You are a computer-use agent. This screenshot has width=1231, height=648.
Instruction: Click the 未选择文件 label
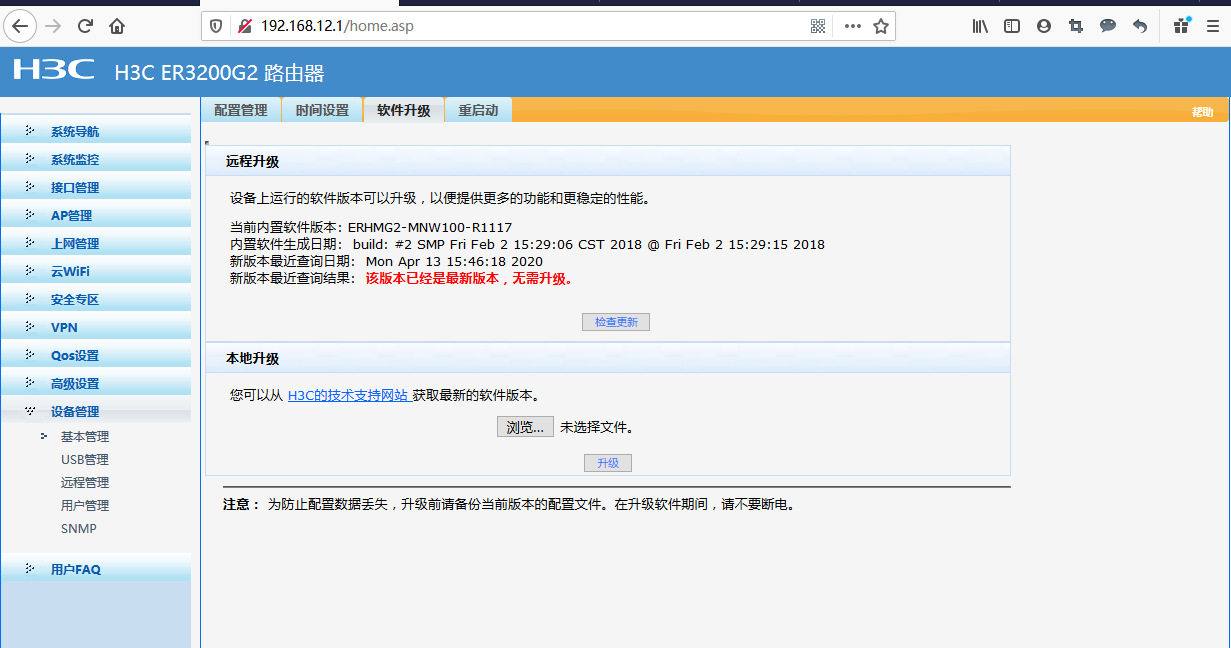(597, 427)
